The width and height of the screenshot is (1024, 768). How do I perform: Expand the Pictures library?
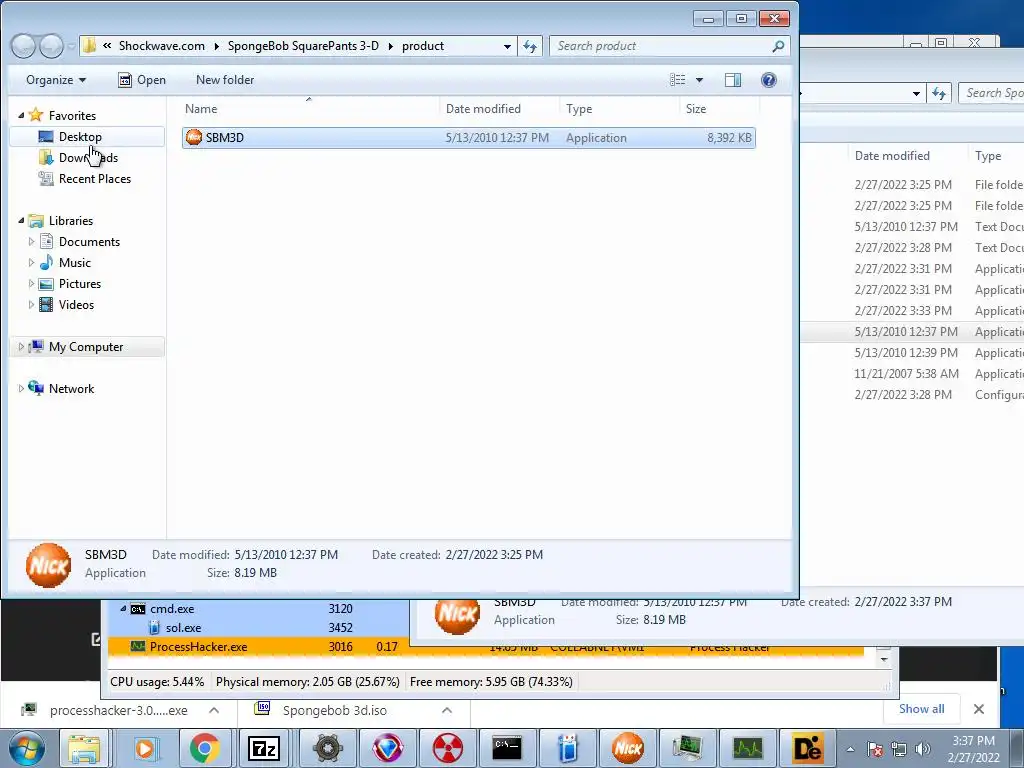pos(31,283)
